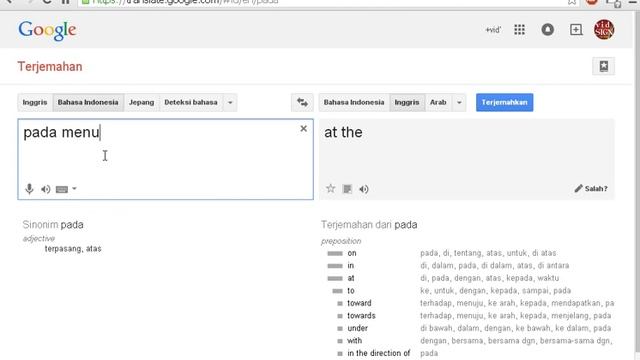Expand the source language dropdown arrow
Image resolution: width=640 pixels, height=360 pixels.
tap(230, 102)
